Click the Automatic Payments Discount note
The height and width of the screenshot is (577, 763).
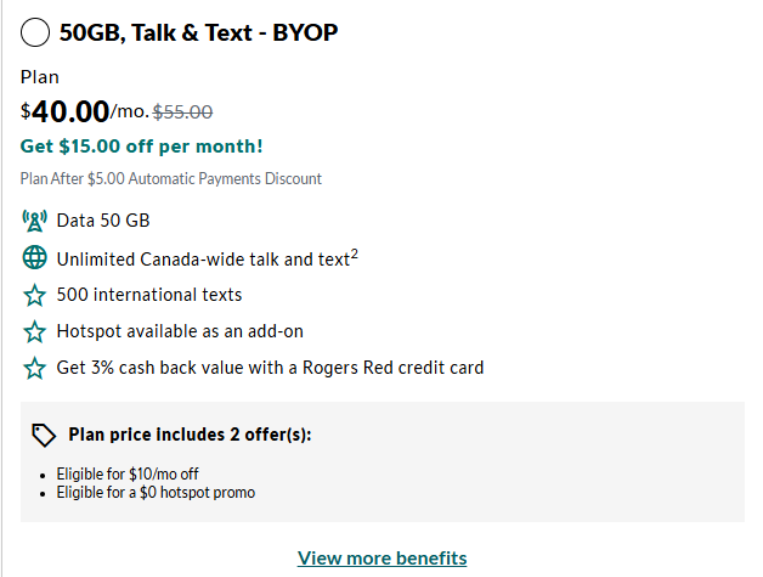(x=171, y=179)
